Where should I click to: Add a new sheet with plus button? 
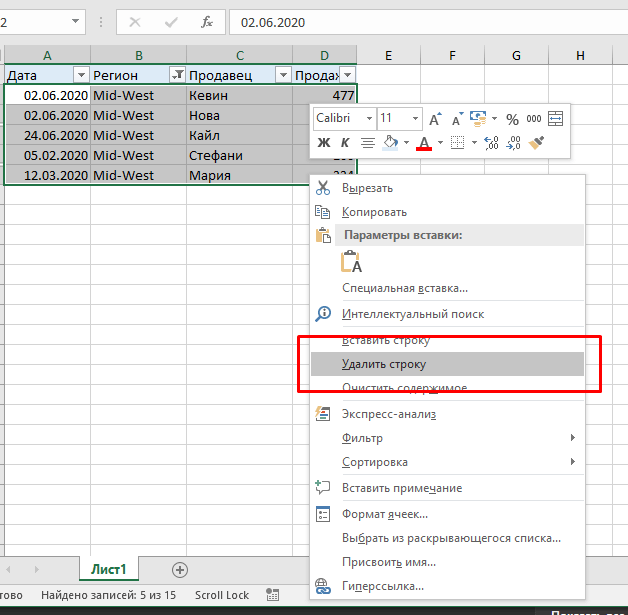point(180,570)
